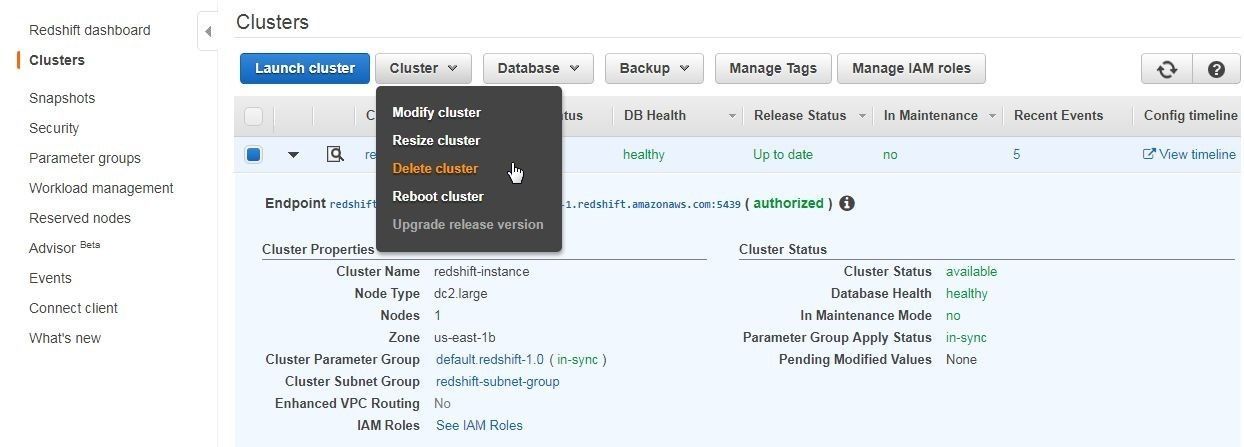This screenshot has width=1244, height=447.
Task: Open Parameter groups in sidebar
Action: click(85, 158)
